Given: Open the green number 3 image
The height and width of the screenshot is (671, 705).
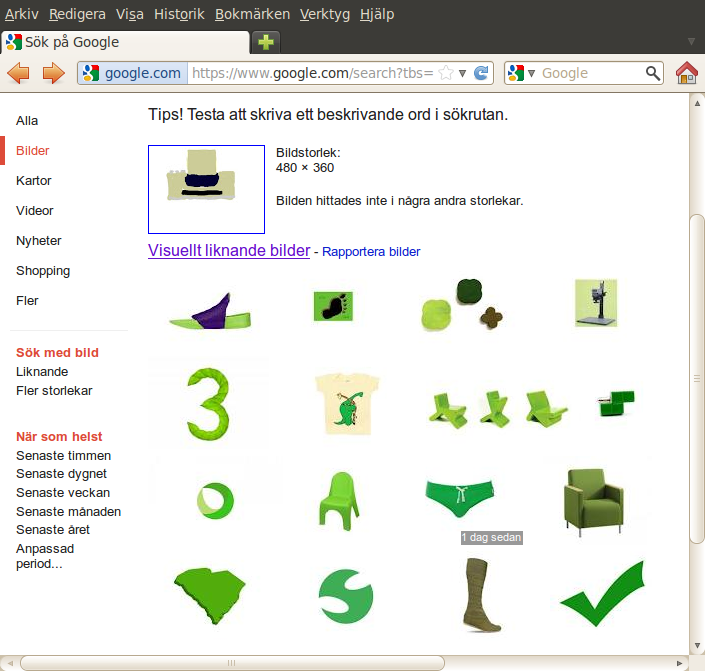Looking at the screenshot, I should pos(208,404).
